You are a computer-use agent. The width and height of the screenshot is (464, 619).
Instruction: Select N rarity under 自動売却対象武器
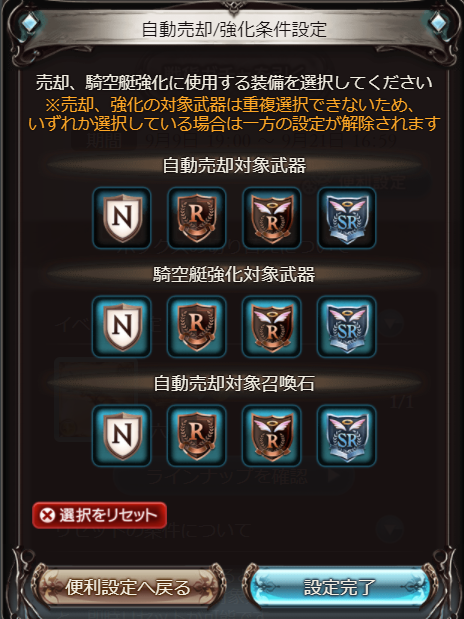click(122, 218)
